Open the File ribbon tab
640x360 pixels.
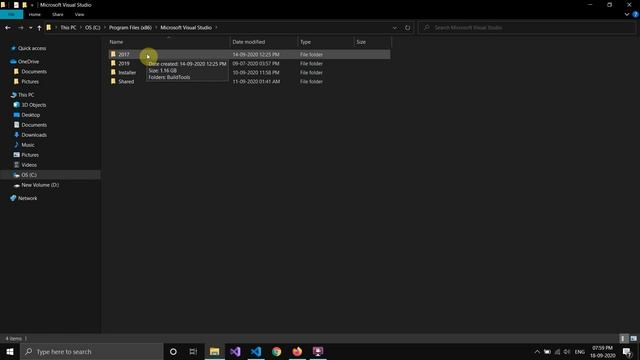click(11, 14)
